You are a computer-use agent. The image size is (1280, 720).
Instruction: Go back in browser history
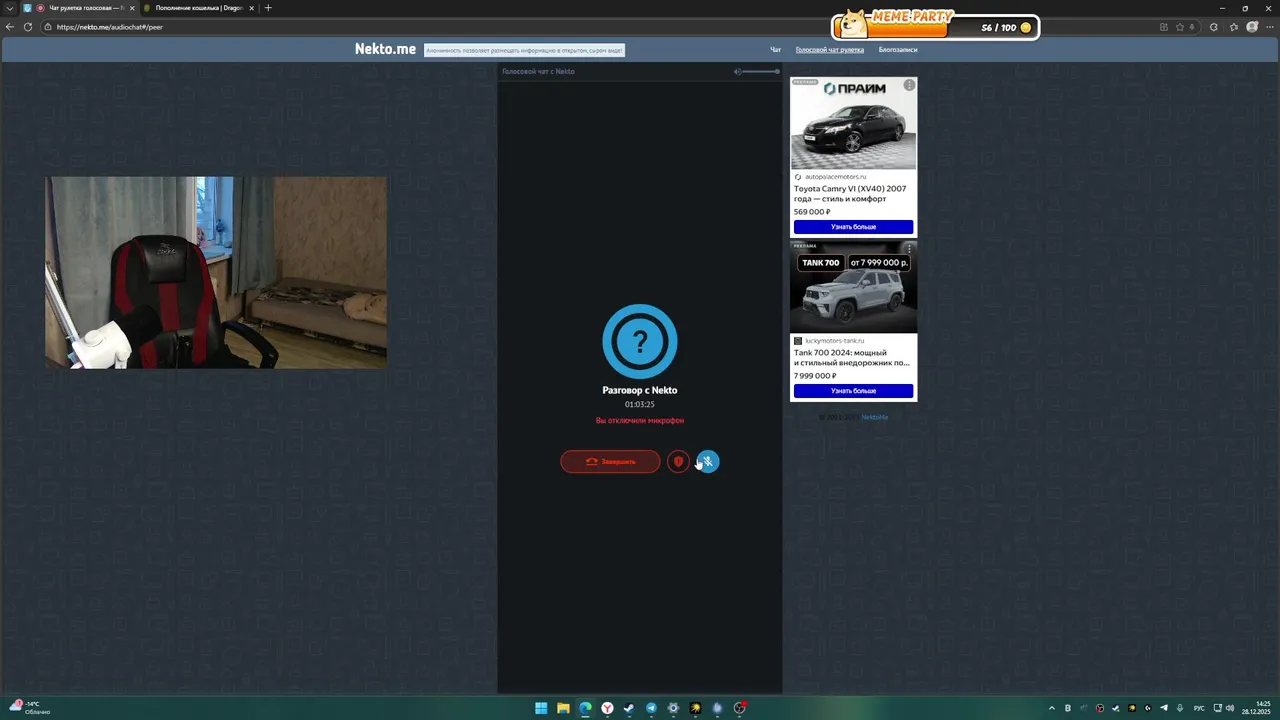coord(10,27)
